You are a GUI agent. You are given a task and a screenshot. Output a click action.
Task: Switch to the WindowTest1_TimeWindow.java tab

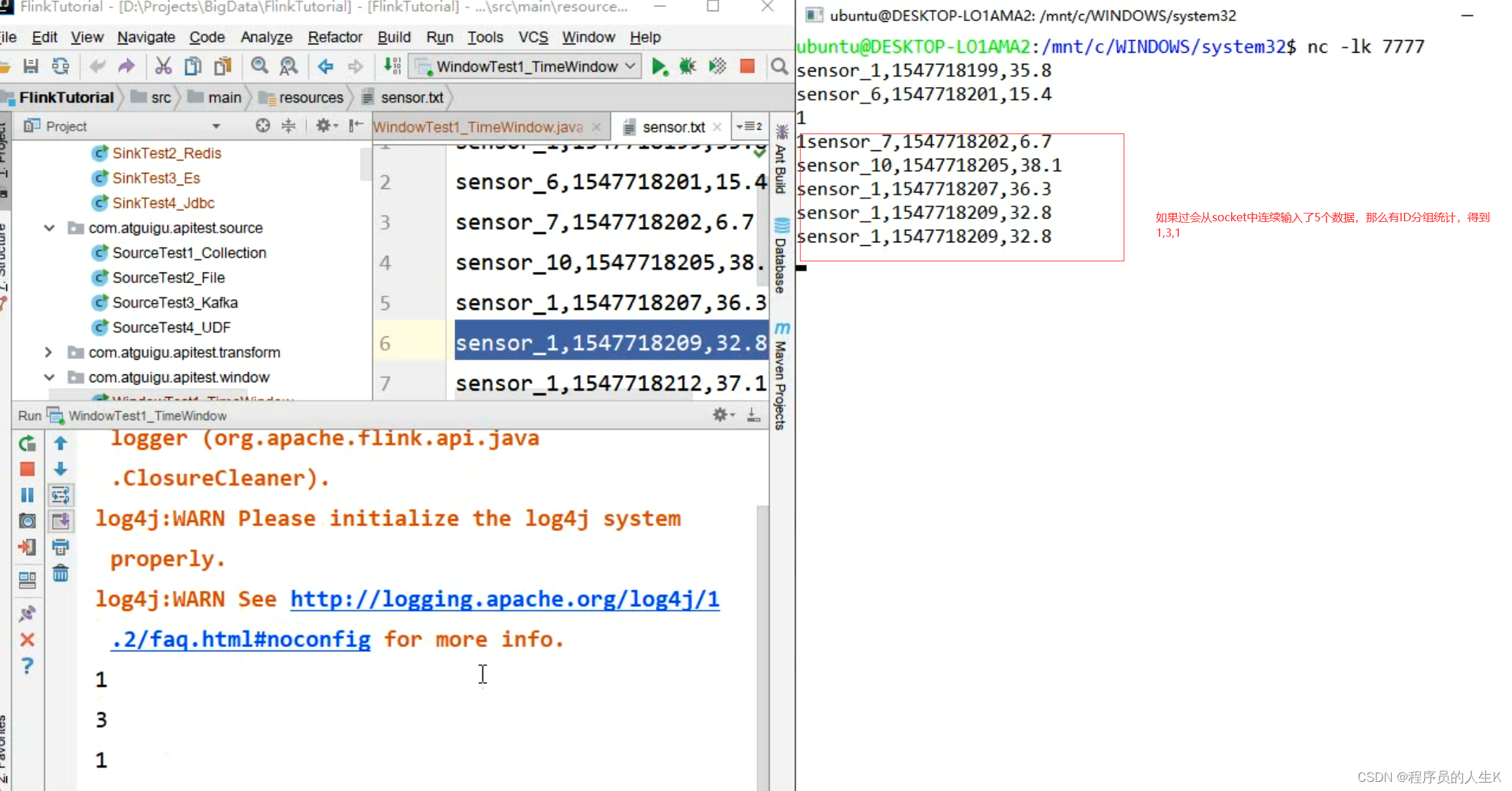(x=479, y=126)
